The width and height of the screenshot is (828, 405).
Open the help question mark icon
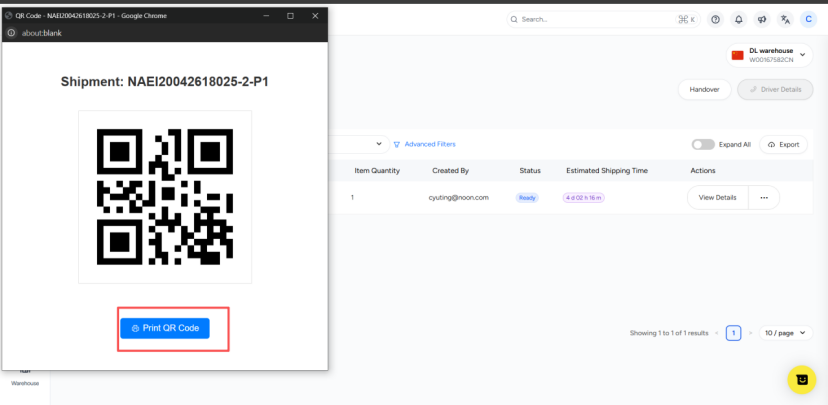tap(716, 20)
